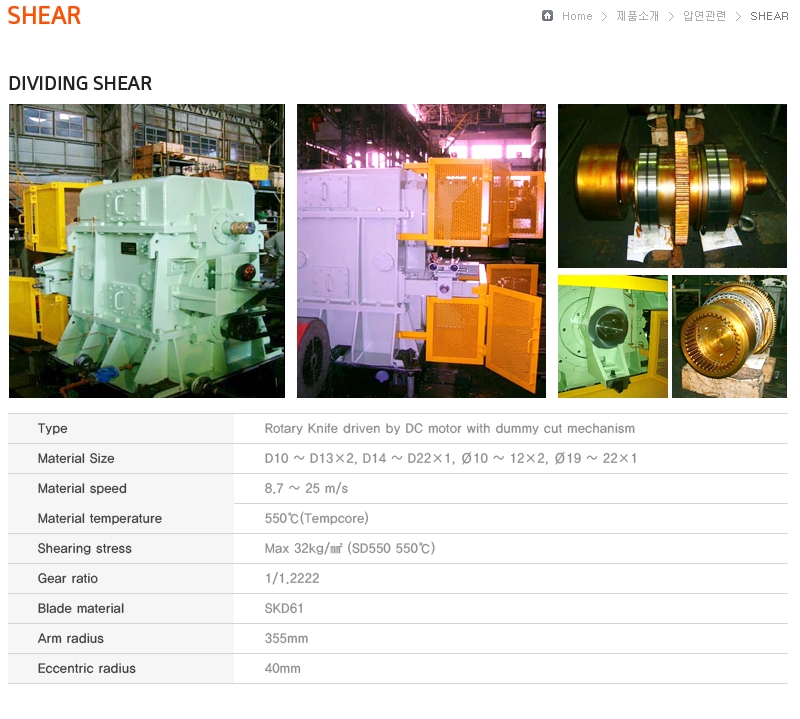
Task: Select the 'Material speed' label
Action: tap(82, 489)
